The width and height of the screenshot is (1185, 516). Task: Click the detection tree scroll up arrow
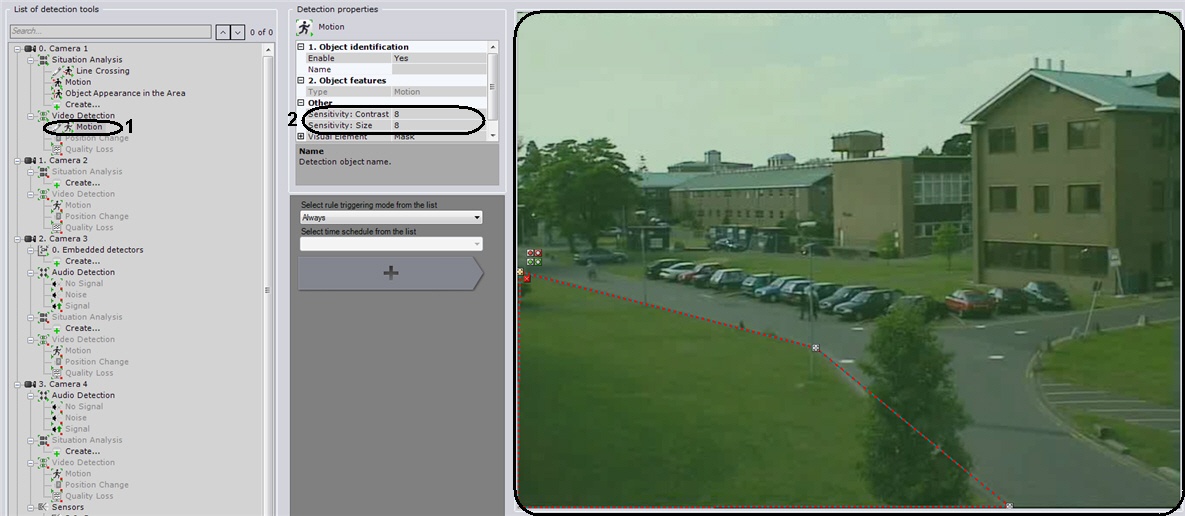point(268,49)
